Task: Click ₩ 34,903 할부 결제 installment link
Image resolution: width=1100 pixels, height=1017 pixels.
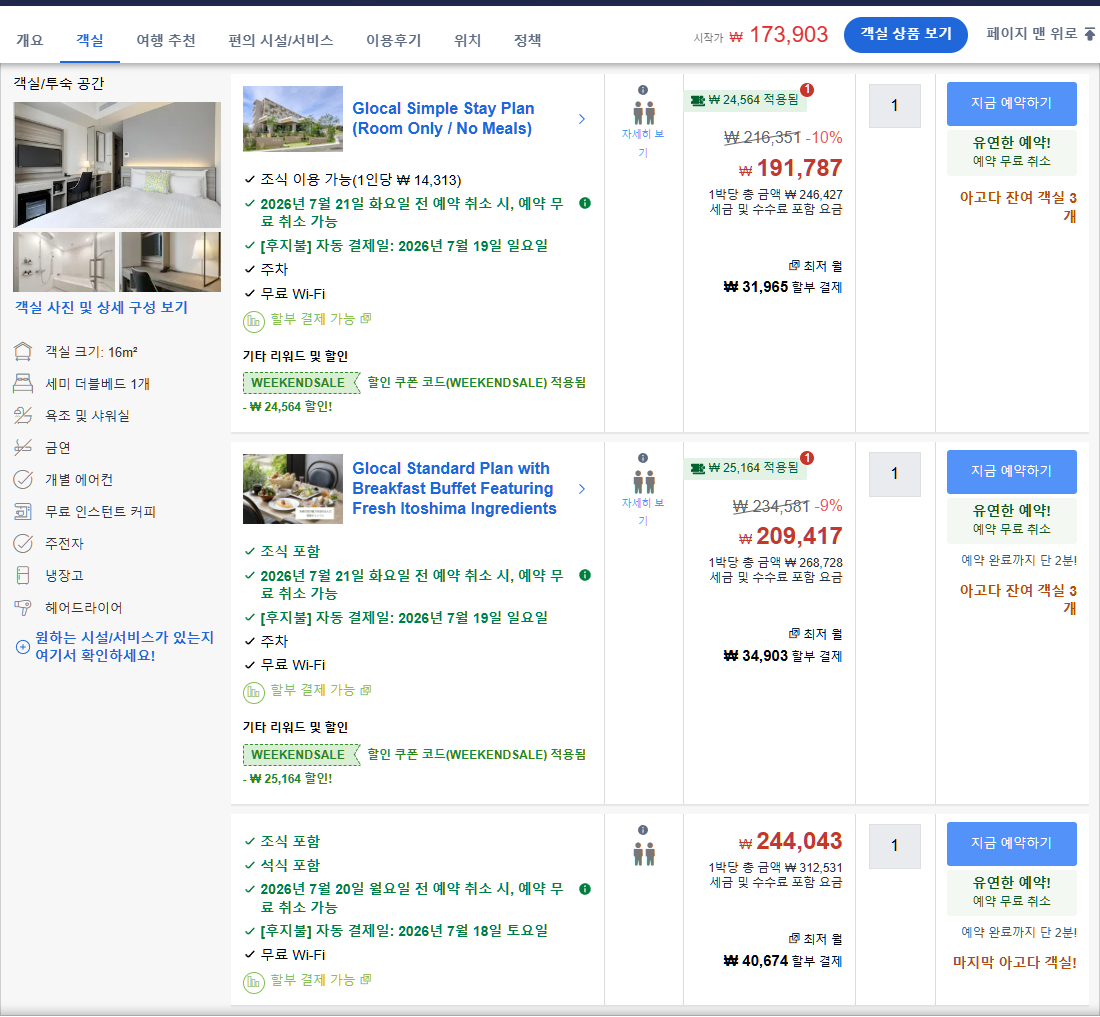Action: tap(782, 656)
